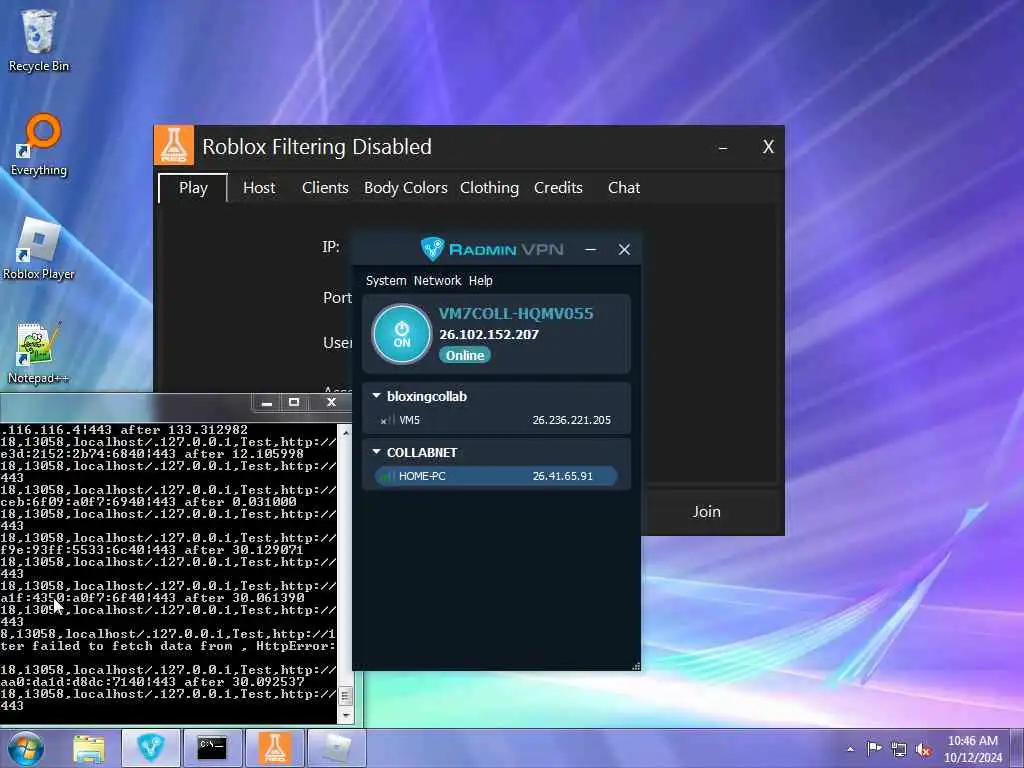Open the Chat tab
The image size is (1024, 768).
(x=624, y=188)
